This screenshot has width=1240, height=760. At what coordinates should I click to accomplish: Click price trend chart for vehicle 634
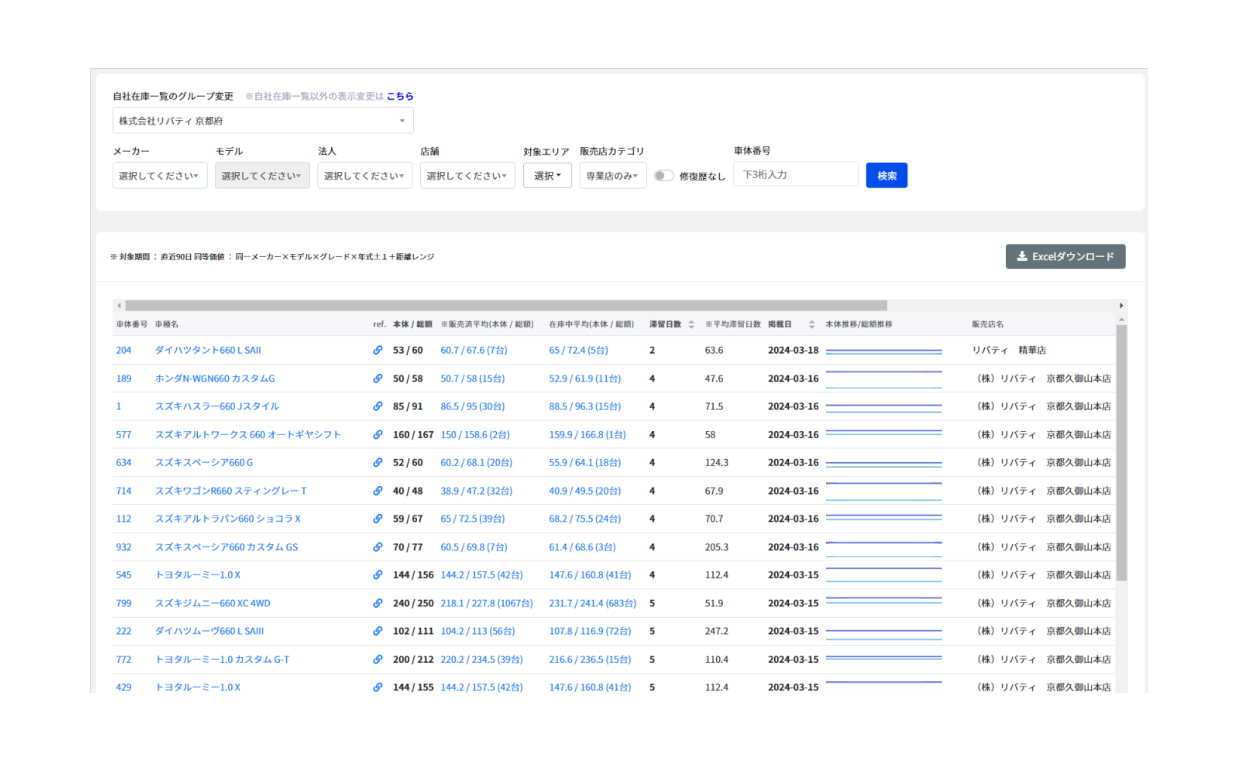pos(884,463)
